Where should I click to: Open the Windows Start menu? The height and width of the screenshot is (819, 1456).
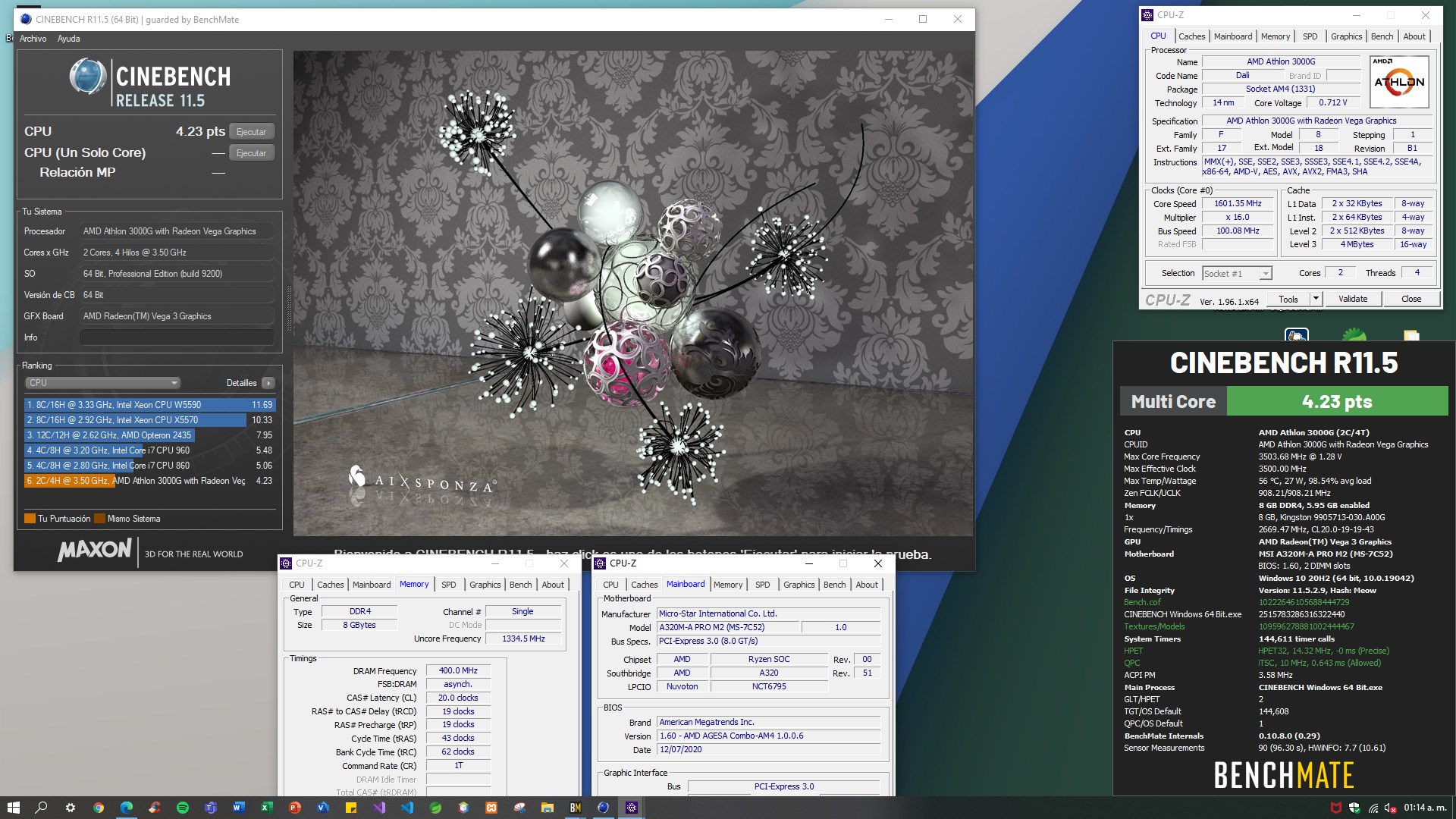(13, 808)
